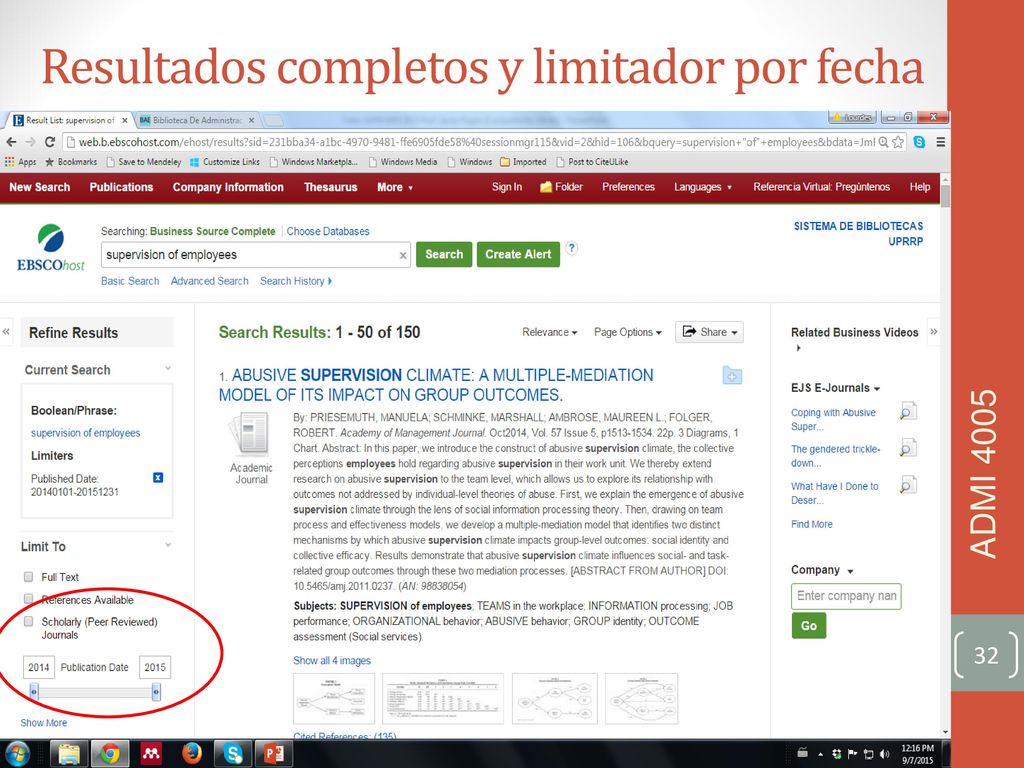Collapse the left Refine Results panel

[6, 332]
